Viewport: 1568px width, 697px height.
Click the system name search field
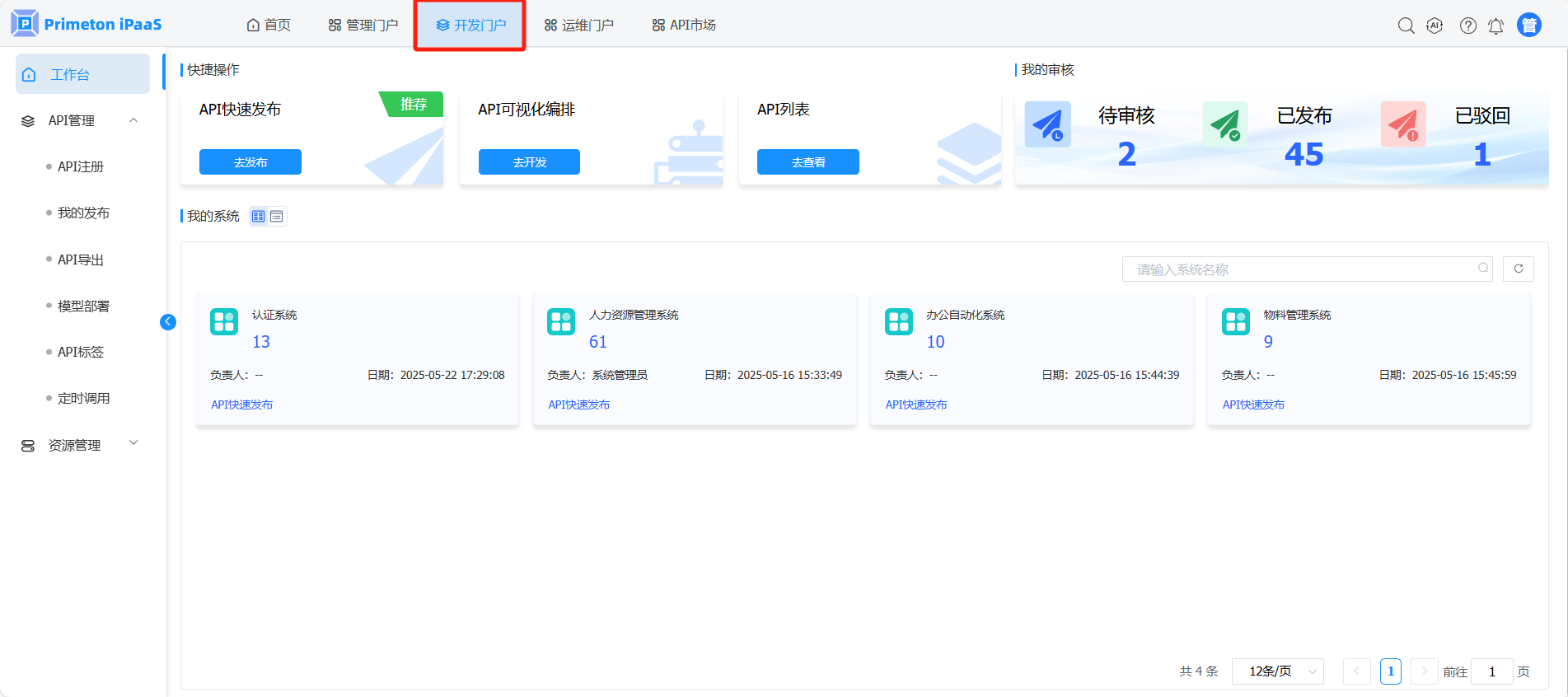click(1302, 269)
